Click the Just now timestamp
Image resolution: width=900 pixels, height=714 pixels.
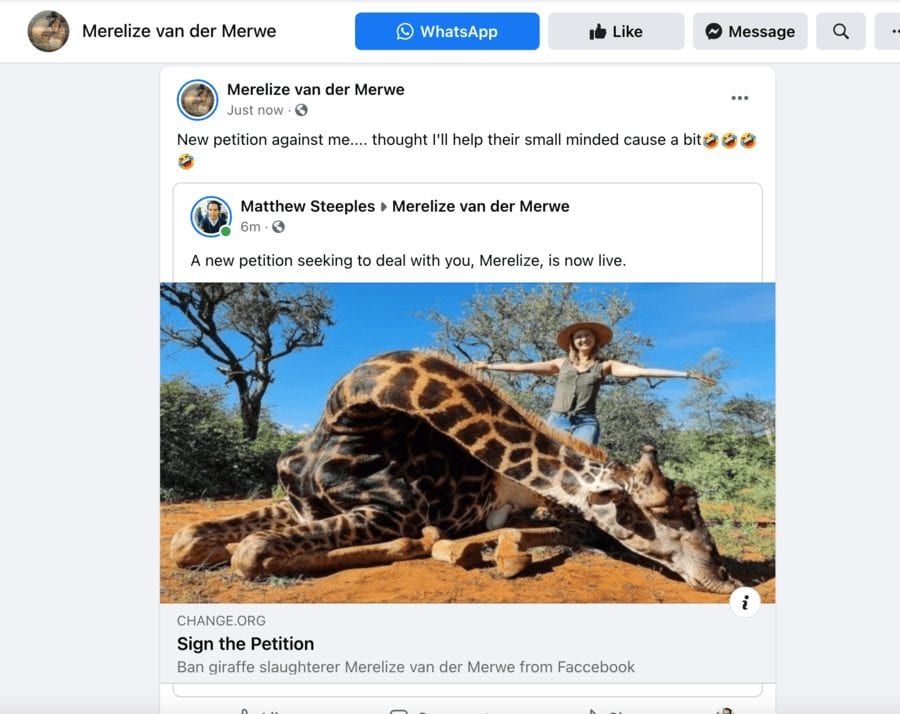255,110
